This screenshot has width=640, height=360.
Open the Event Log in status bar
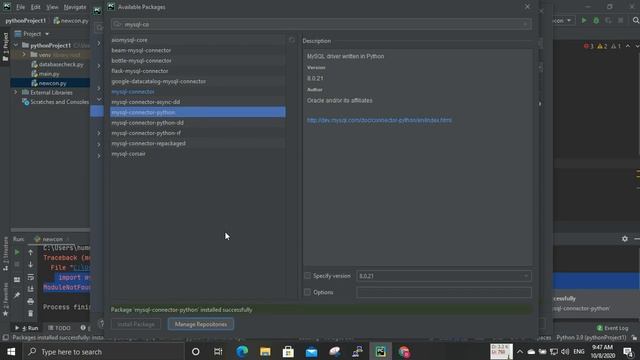point(613,328)
